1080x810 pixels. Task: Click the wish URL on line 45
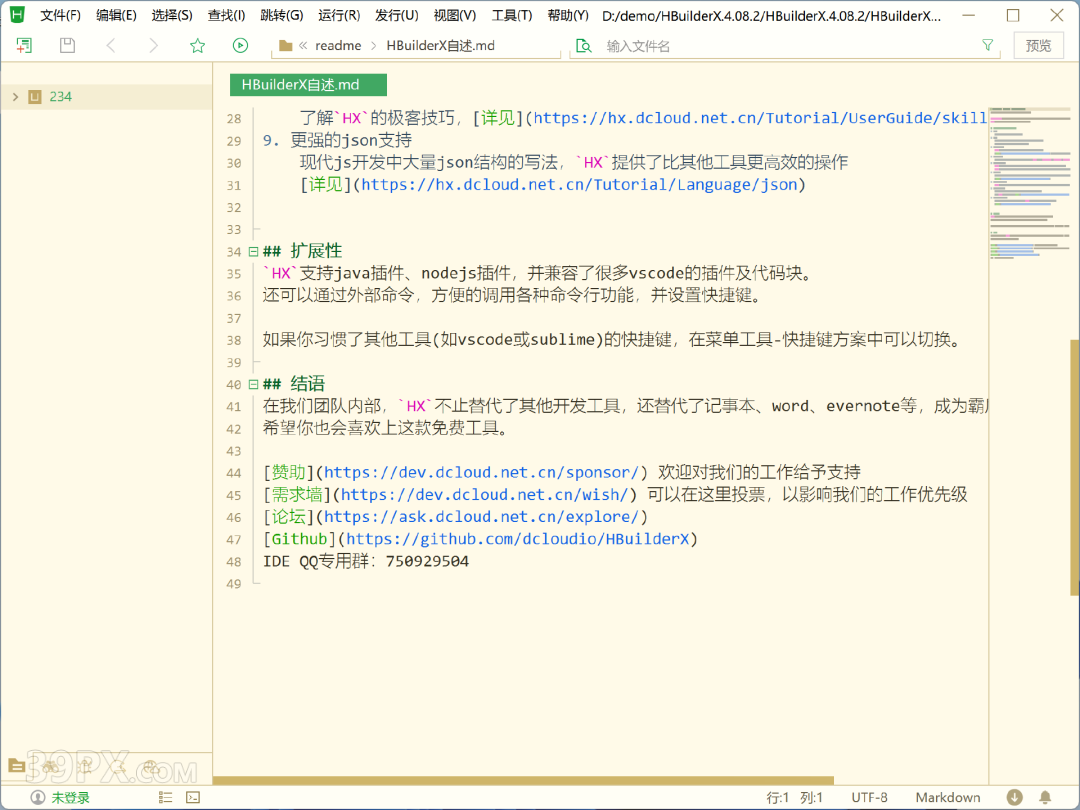[x=485, y=495]
